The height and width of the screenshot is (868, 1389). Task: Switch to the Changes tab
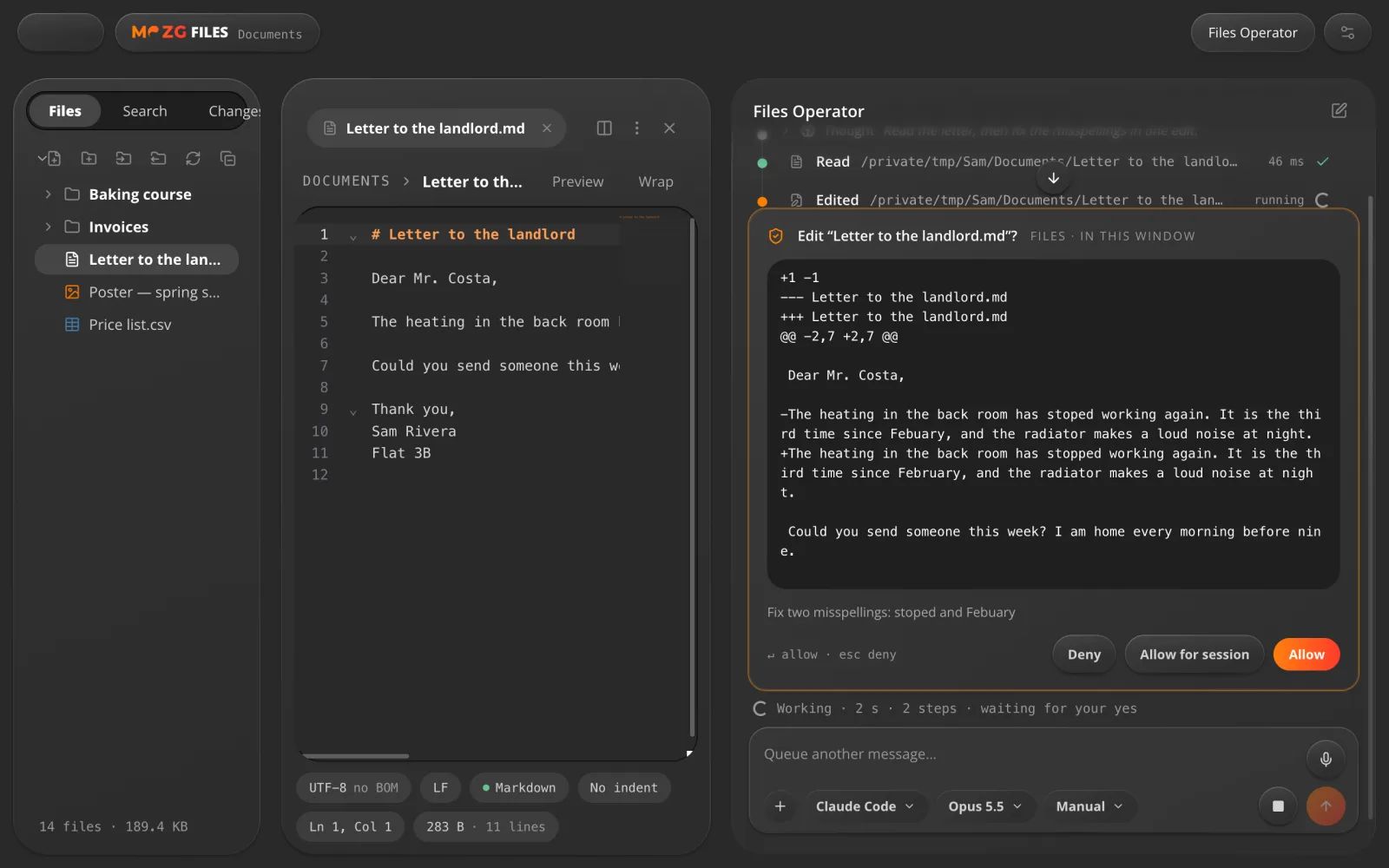point(234,111)
